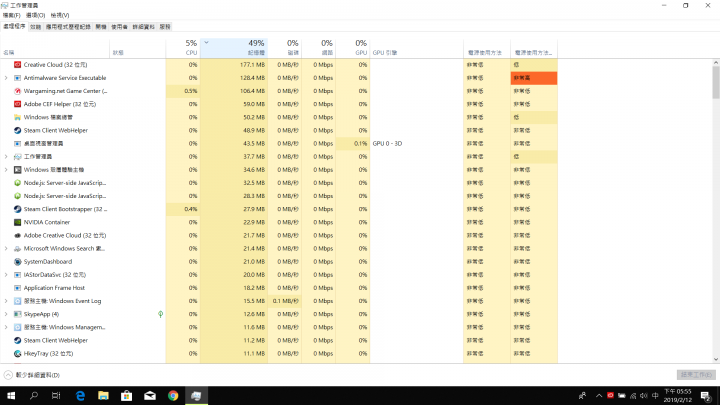Click the Antimalware Service Executable icon
Screen dimensions: 720x405
[17, 78]
